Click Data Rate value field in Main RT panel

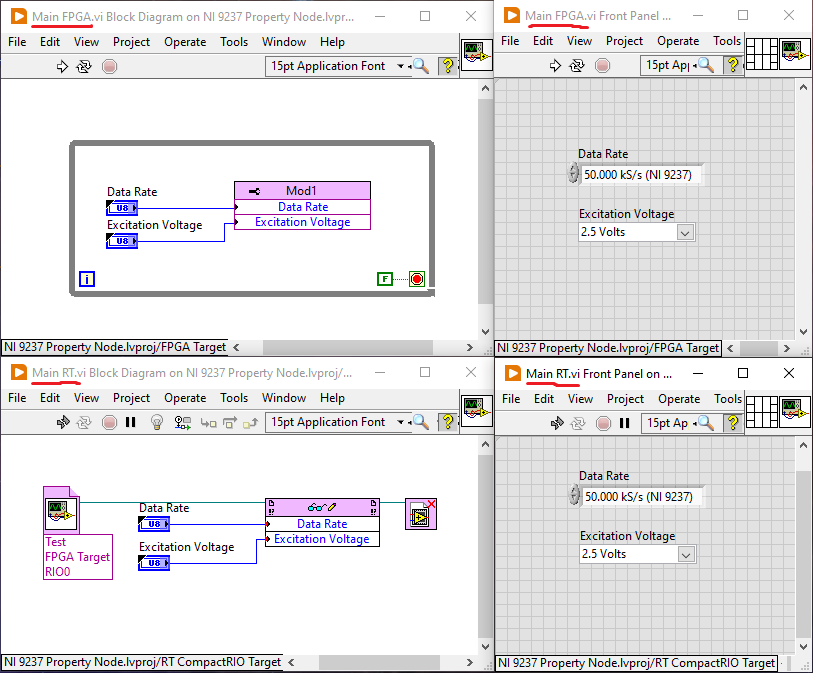(640, 496)
